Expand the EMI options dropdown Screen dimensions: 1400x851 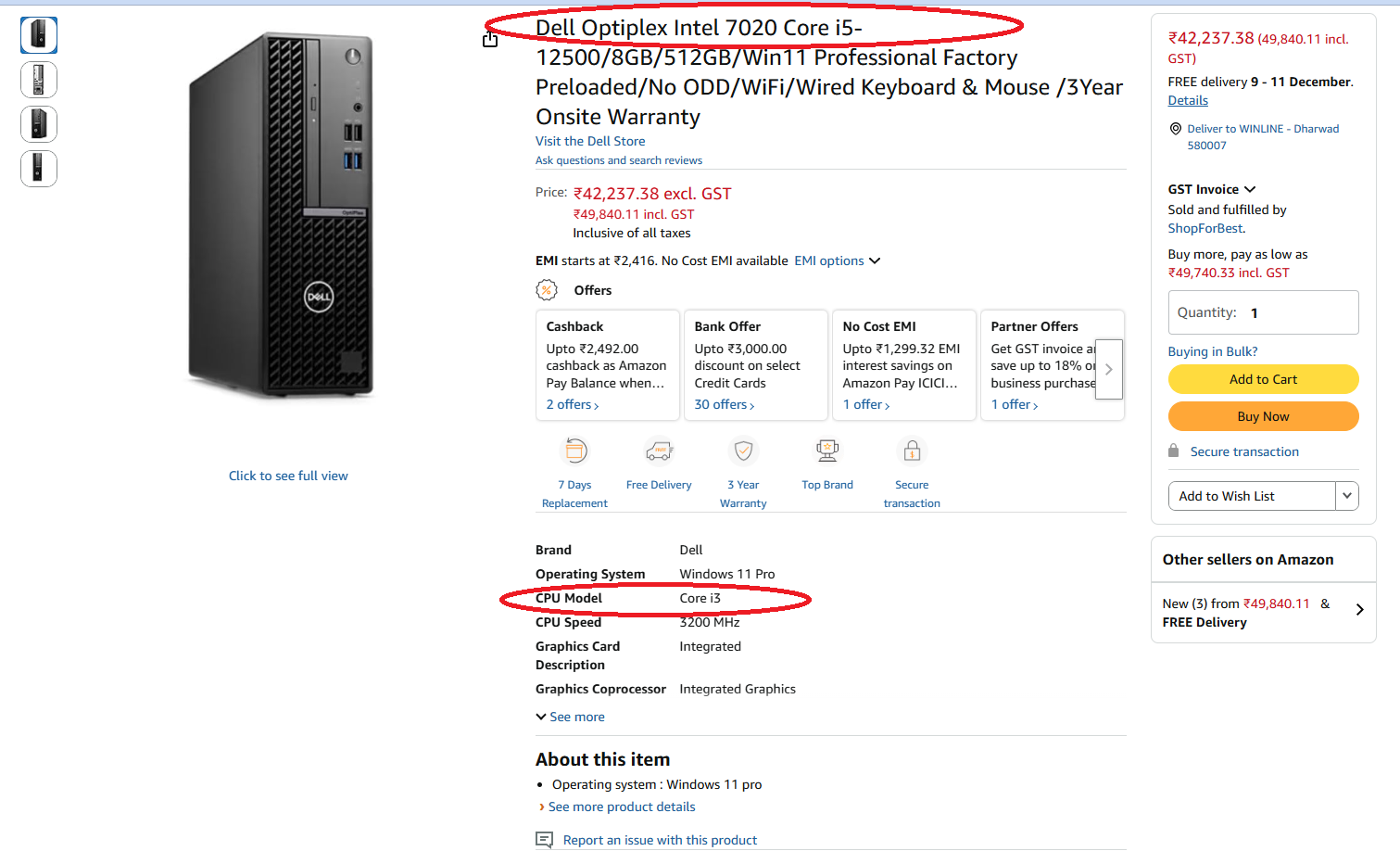(x=837, y=260)
